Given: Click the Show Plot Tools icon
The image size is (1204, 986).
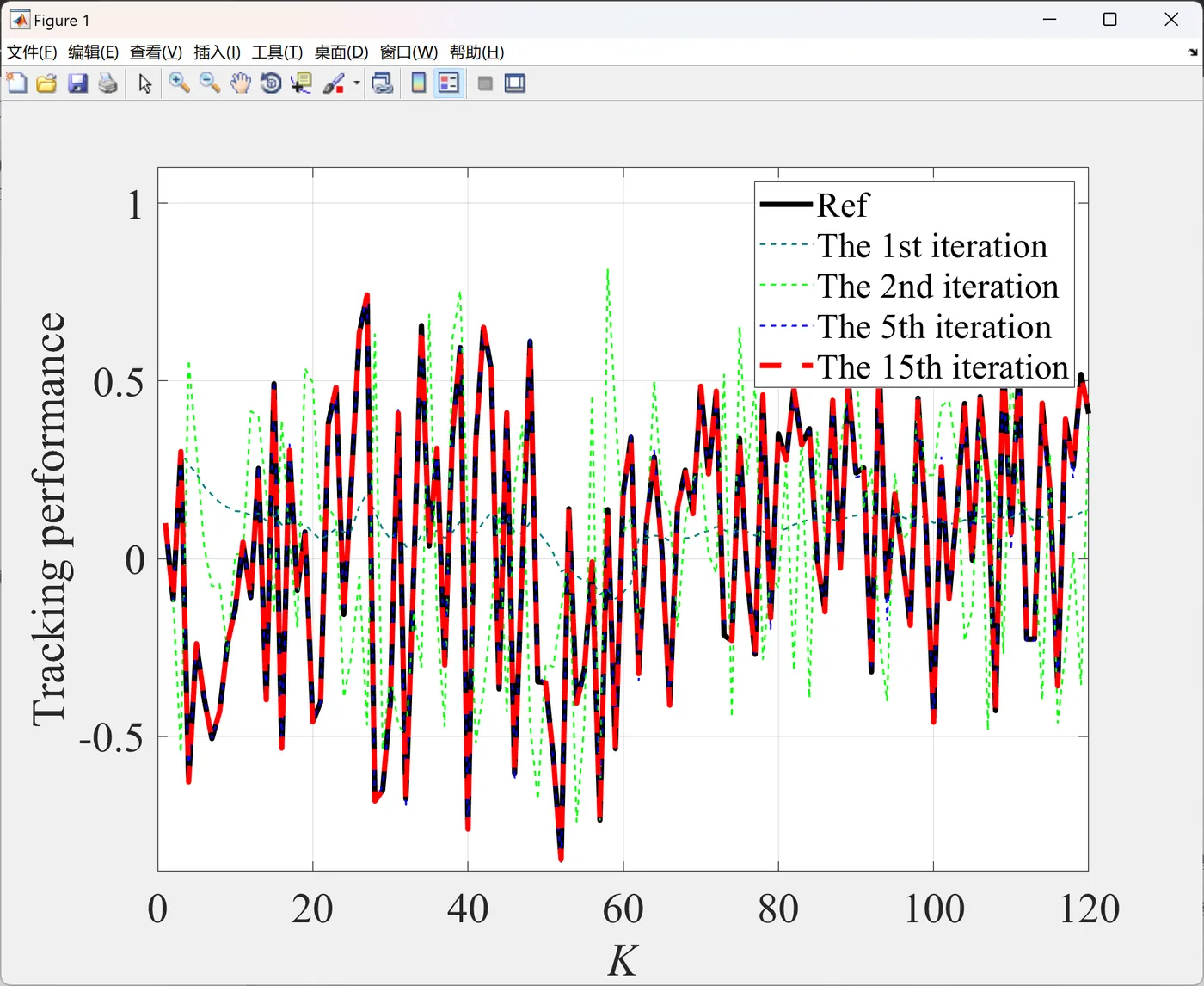Looking at the screenshot, I should 515,83.
